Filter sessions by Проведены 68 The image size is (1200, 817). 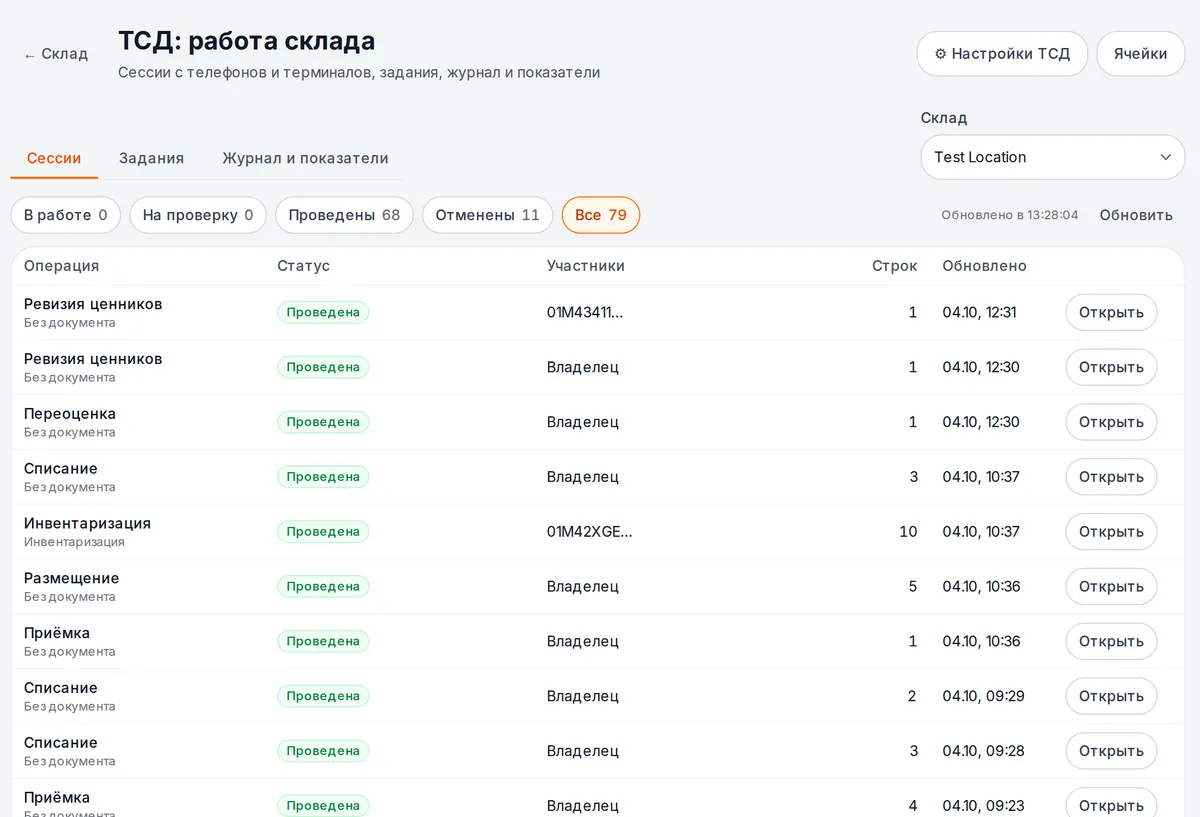(344, 215)
